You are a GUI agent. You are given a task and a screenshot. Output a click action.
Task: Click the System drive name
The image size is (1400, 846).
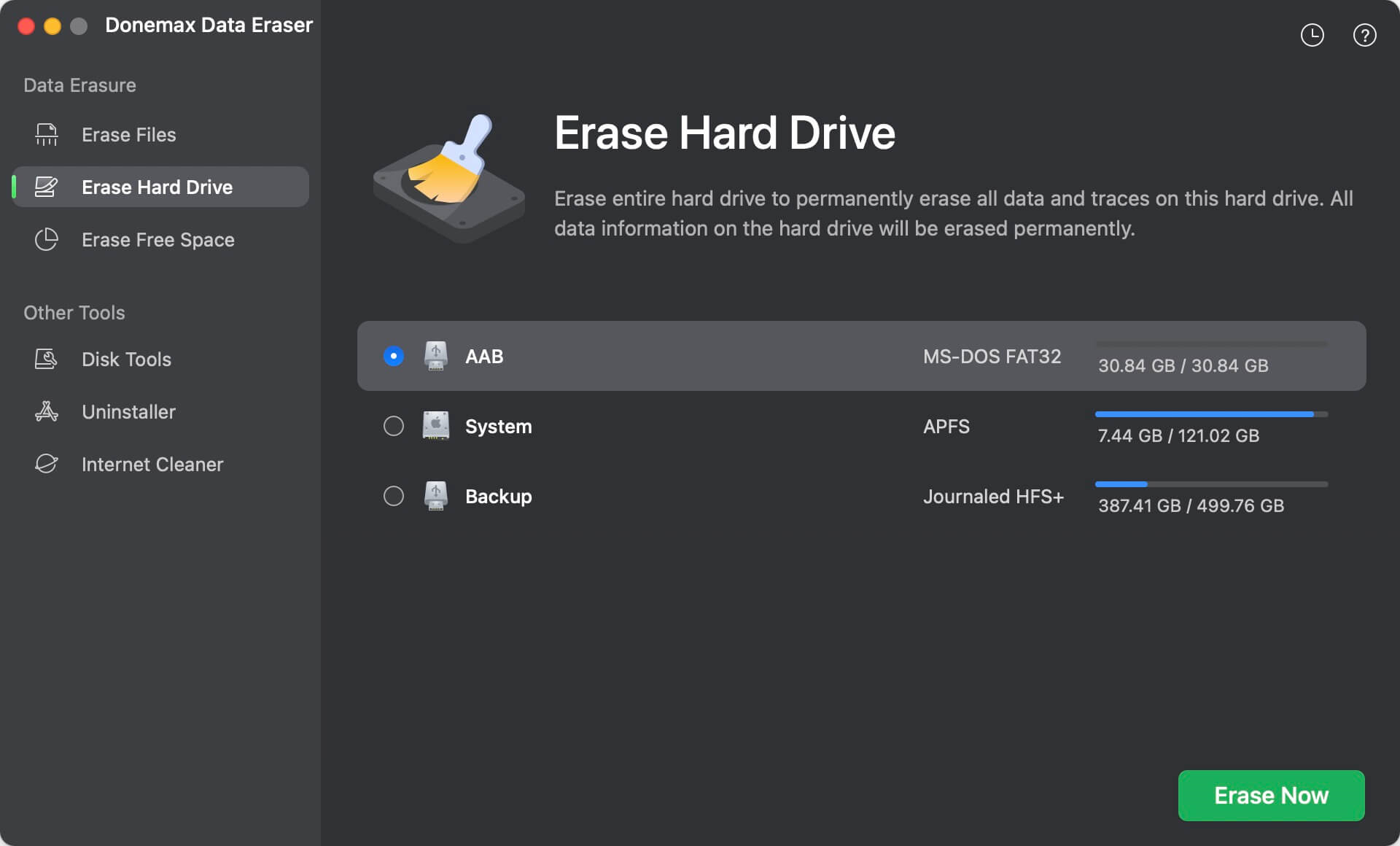coord(499,427)
